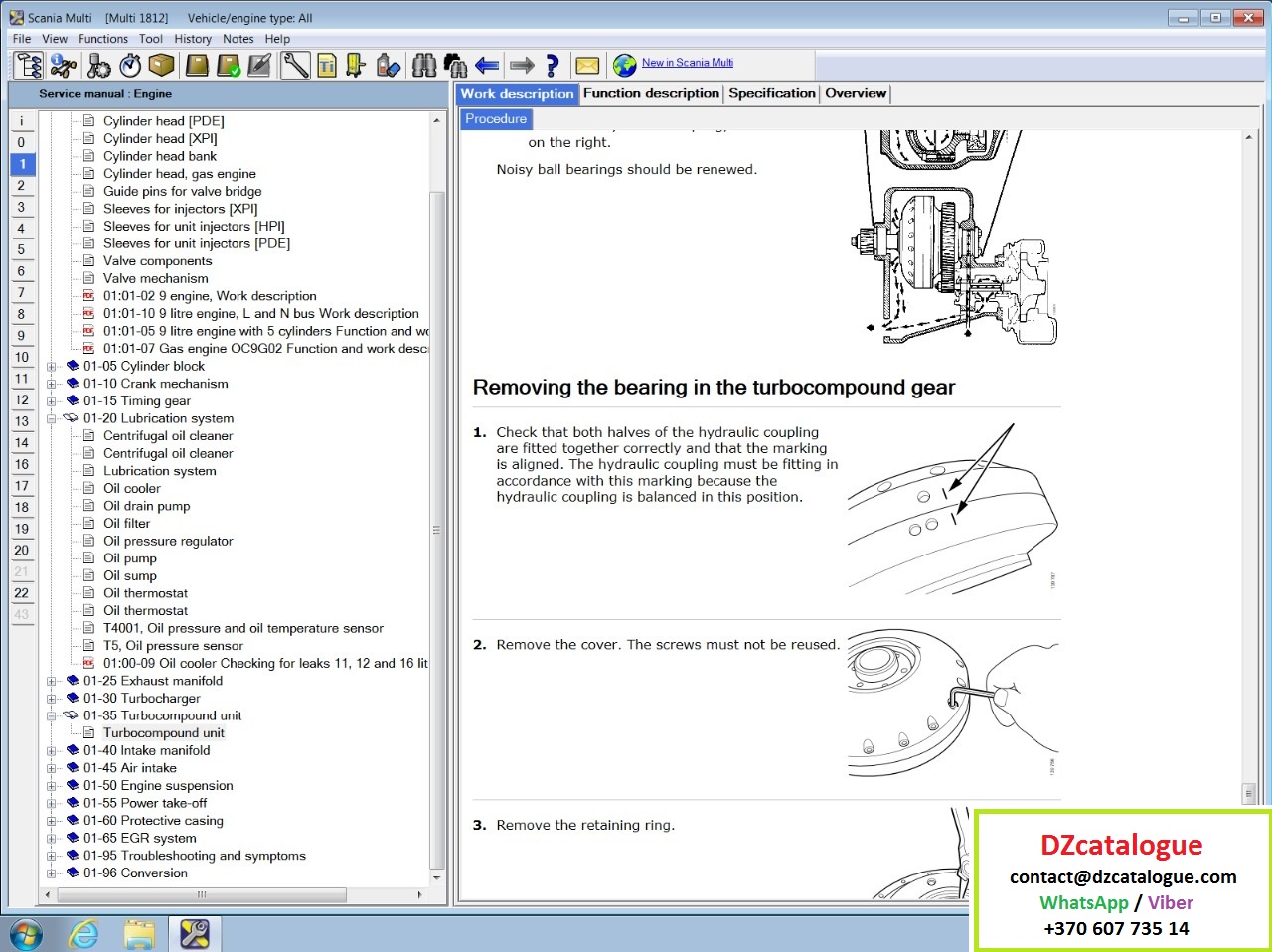The width and height of the screenshot is (1272, 952).
Task: Open the Functions menu
Action: click(x=103, y=39)
